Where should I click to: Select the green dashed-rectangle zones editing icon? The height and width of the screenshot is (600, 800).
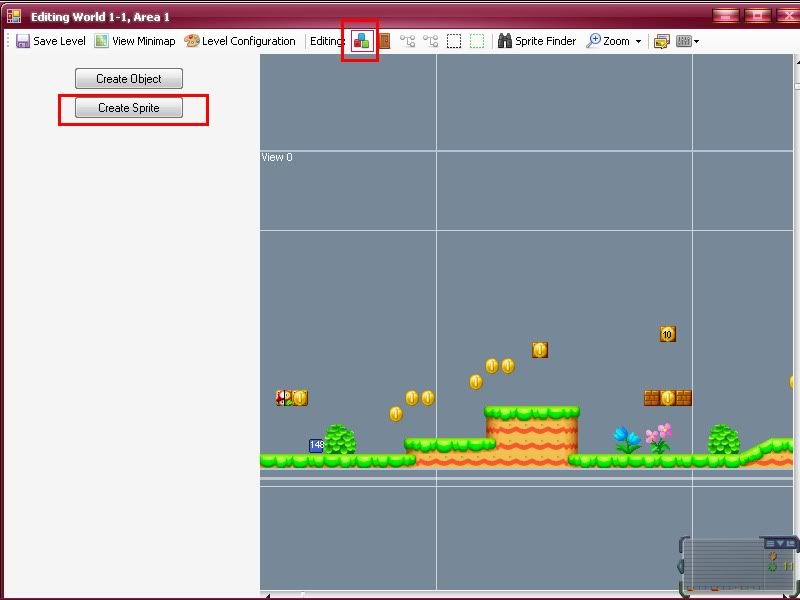(477, 41)
